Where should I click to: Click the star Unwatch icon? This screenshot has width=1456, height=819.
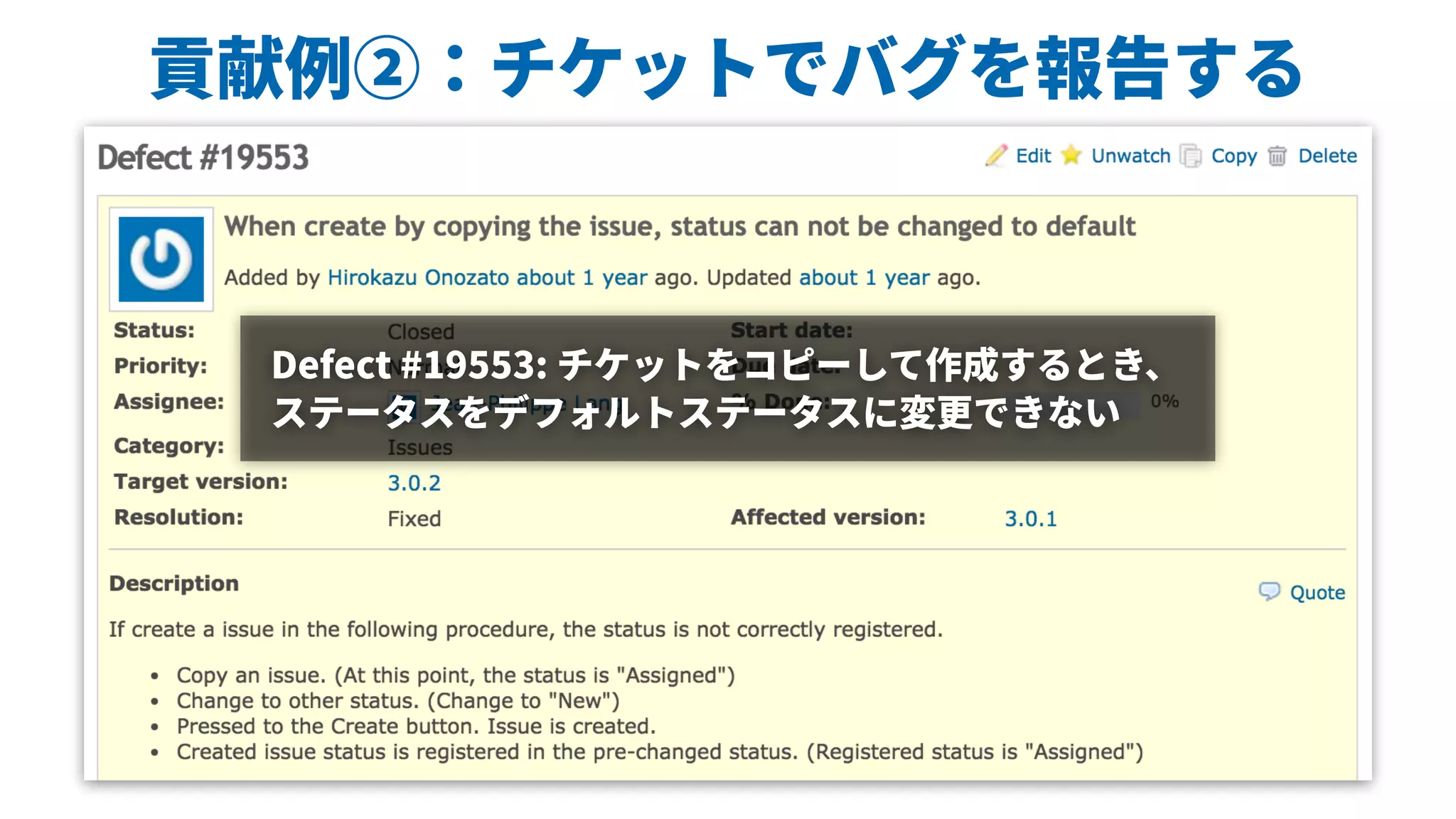(1071, 155)
